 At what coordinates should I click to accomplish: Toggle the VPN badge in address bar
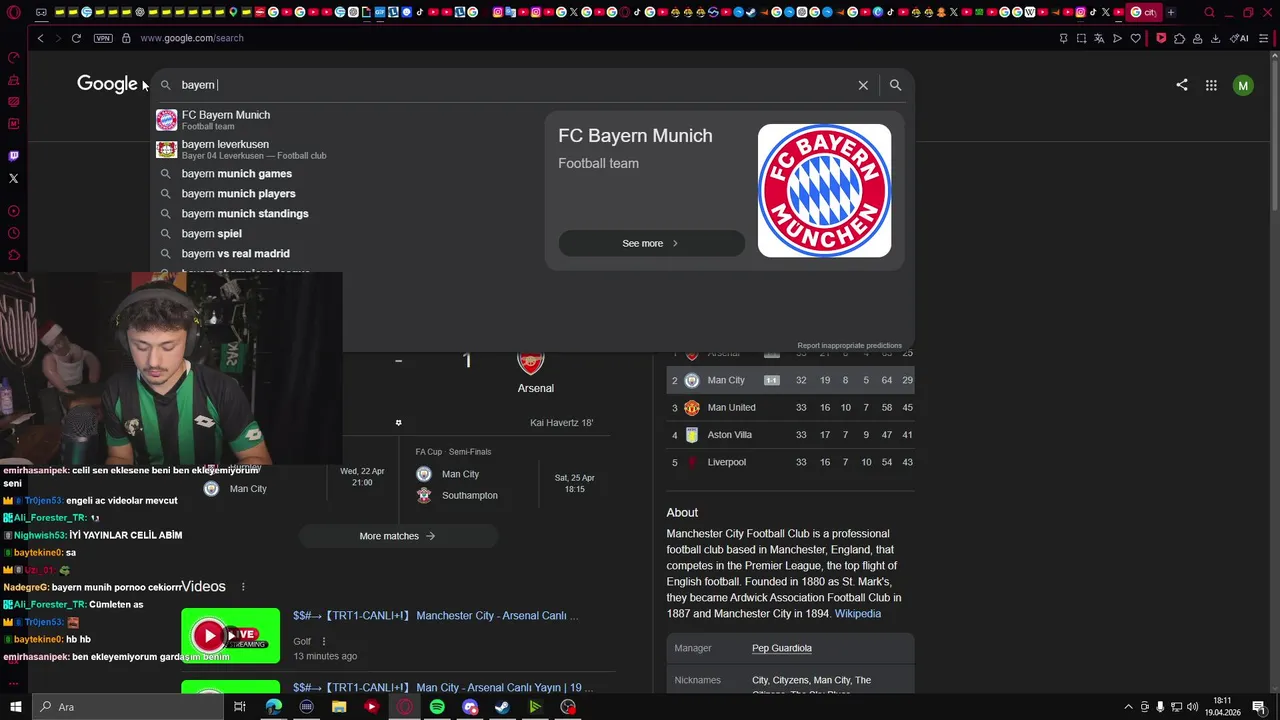coord(103,38)
